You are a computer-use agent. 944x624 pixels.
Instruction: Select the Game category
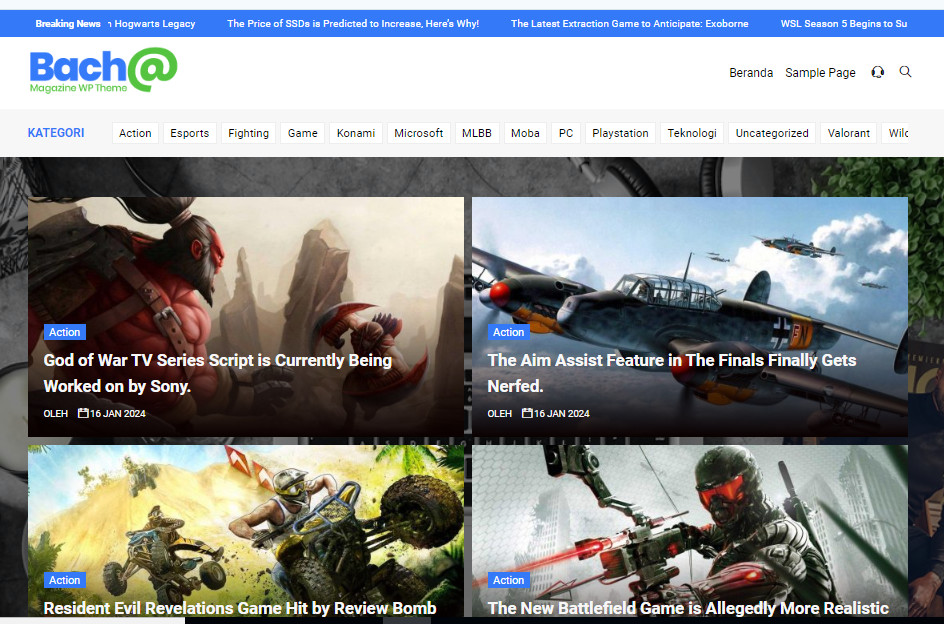[x=302, y=133]
